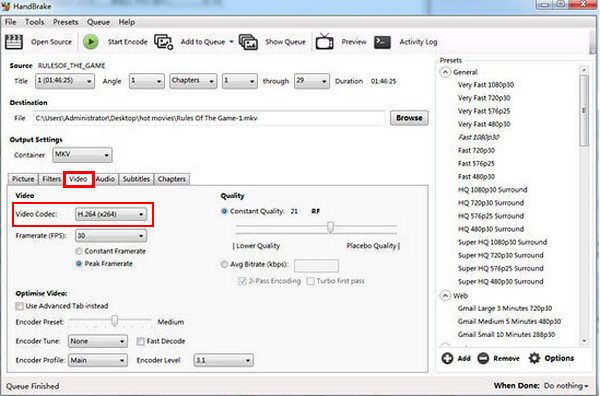Switch to the Picture tab
The image size is (600, 396).
pos(23,179)
